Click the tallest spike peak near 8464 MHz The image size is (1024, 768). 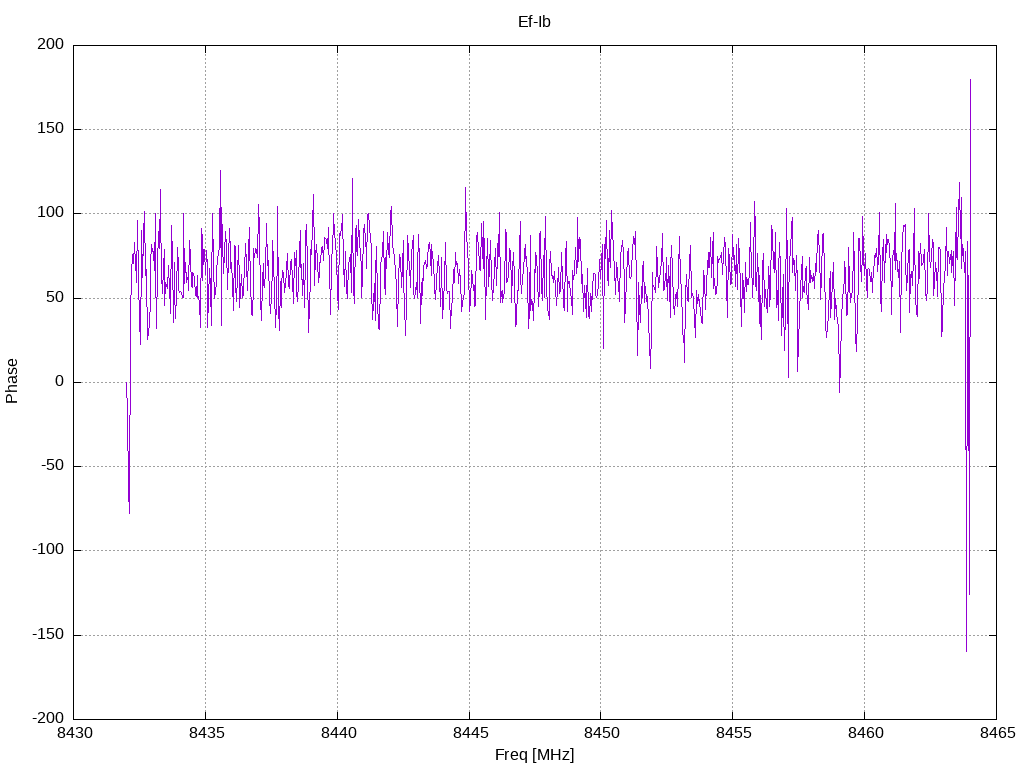coord(970,80)
